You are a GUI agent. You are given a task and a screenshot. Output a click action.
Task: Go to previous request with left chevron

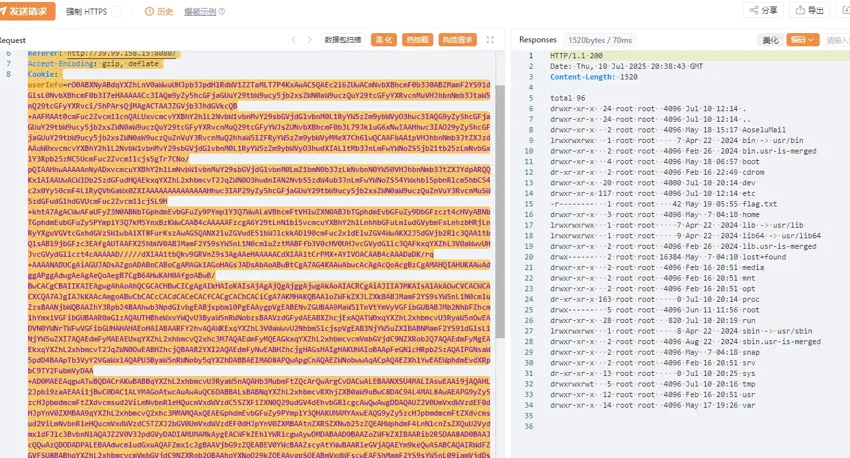point(294,40)
